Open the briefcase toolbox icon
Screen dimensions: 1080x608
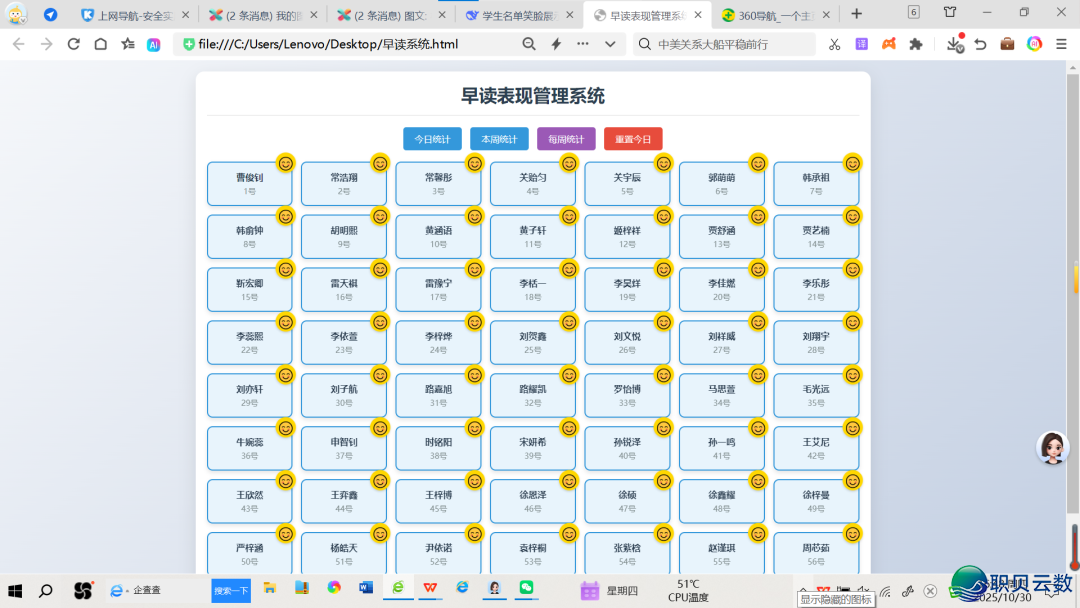(x=1005, y=45)
